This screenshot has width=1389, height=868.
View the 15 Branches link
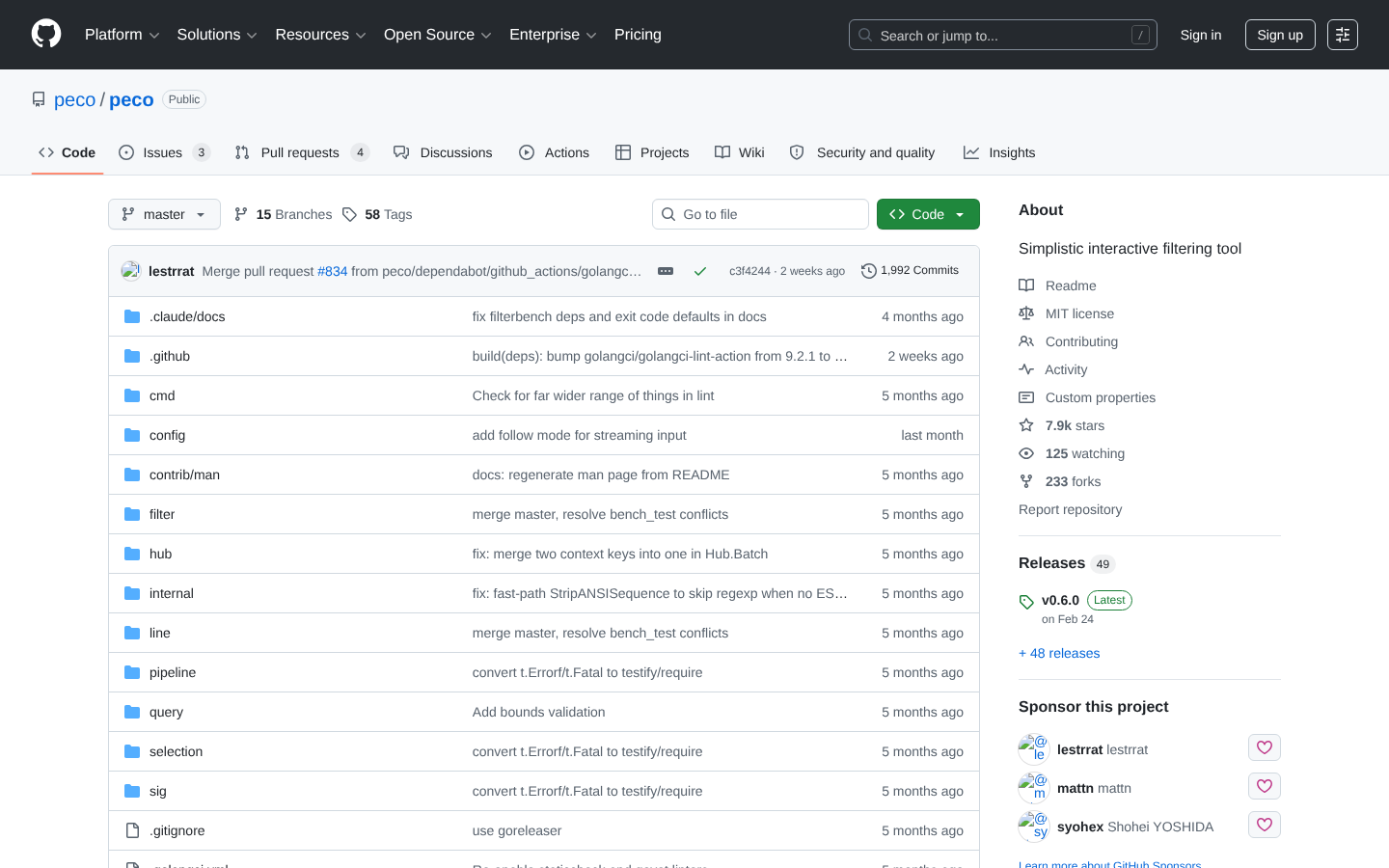click(283, 214)
